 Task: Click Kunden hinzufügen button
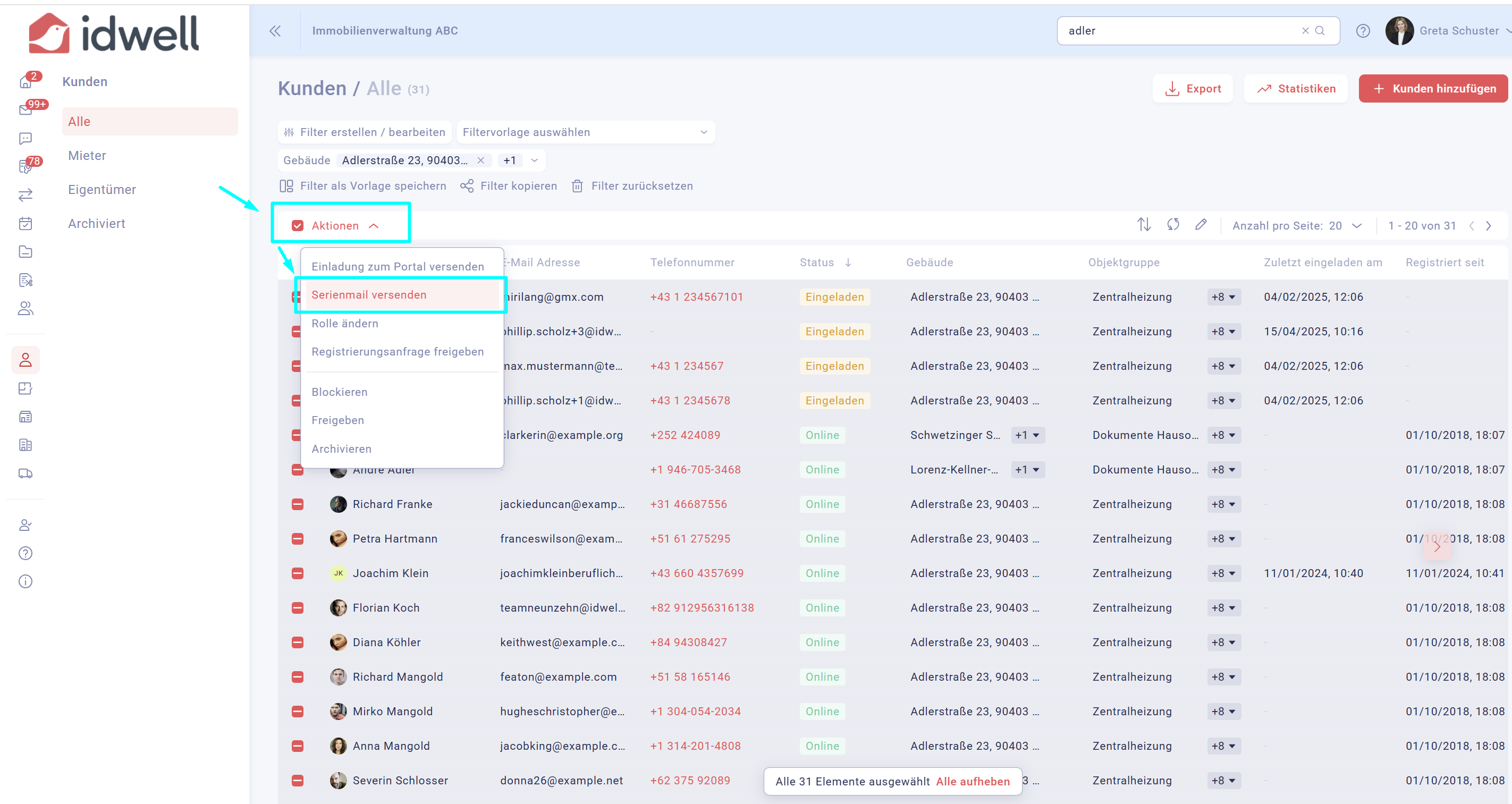[1433, 89]
